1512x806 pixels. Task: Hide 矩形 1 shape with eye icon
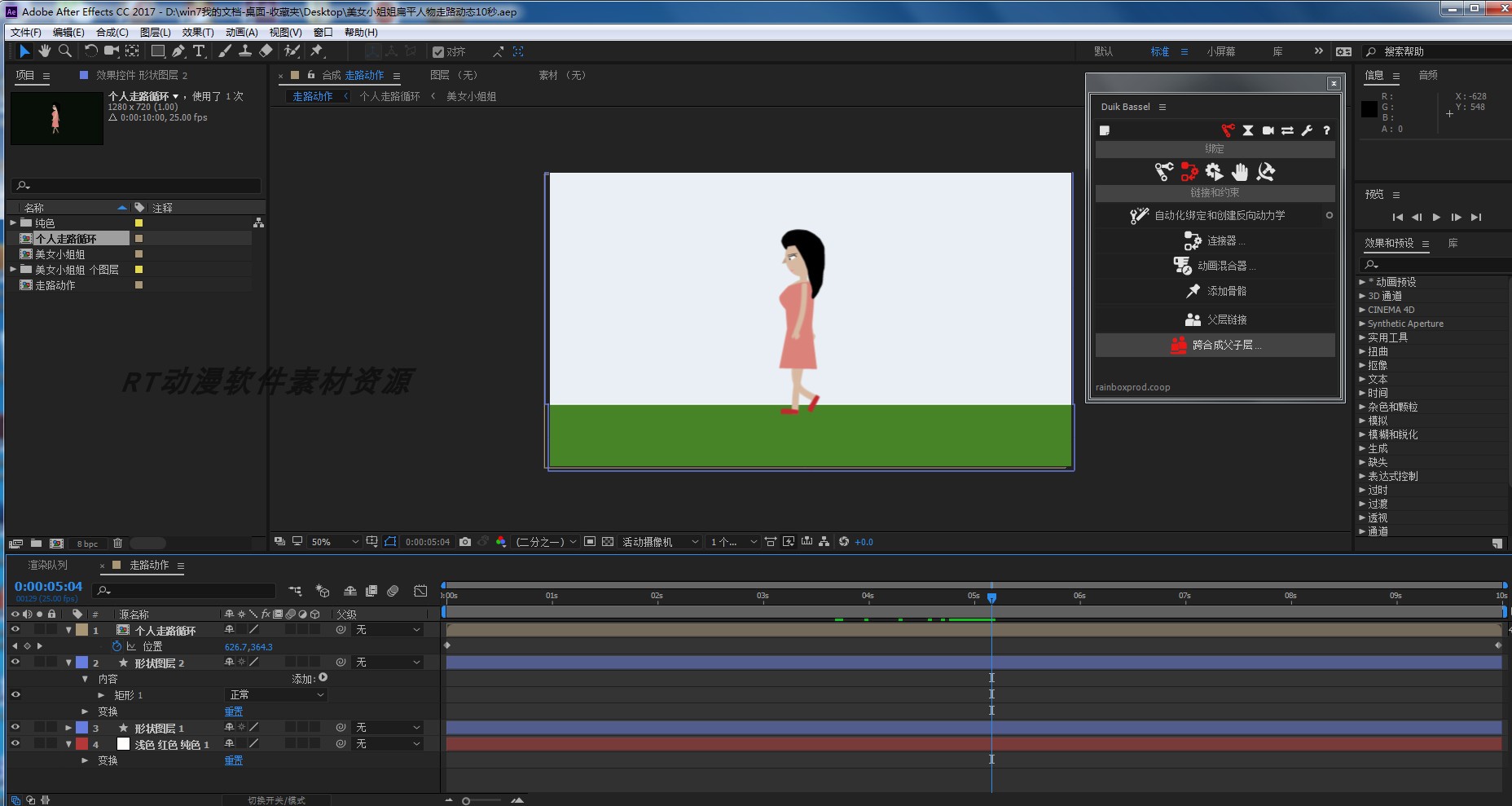point(15,695)
